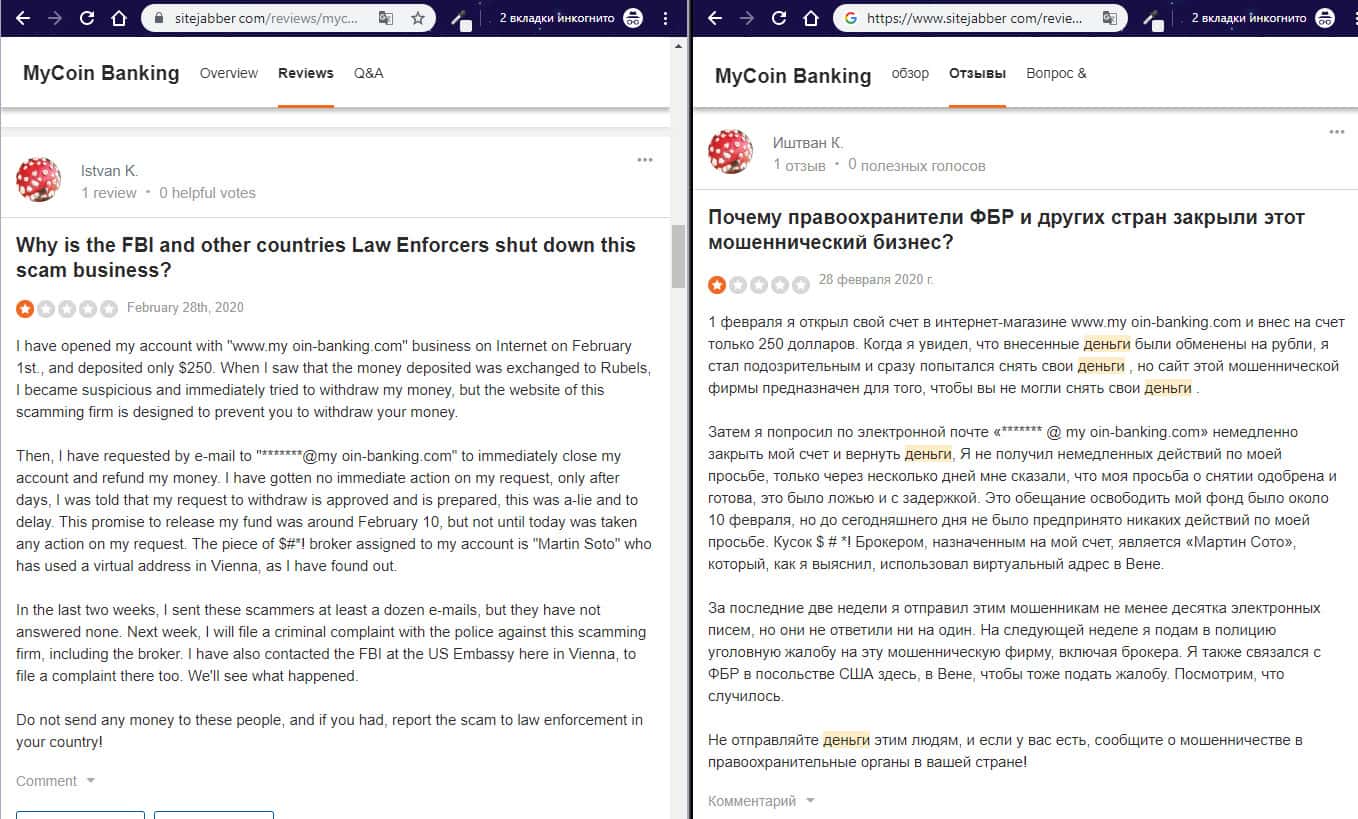Open the Overview tab

229,73
